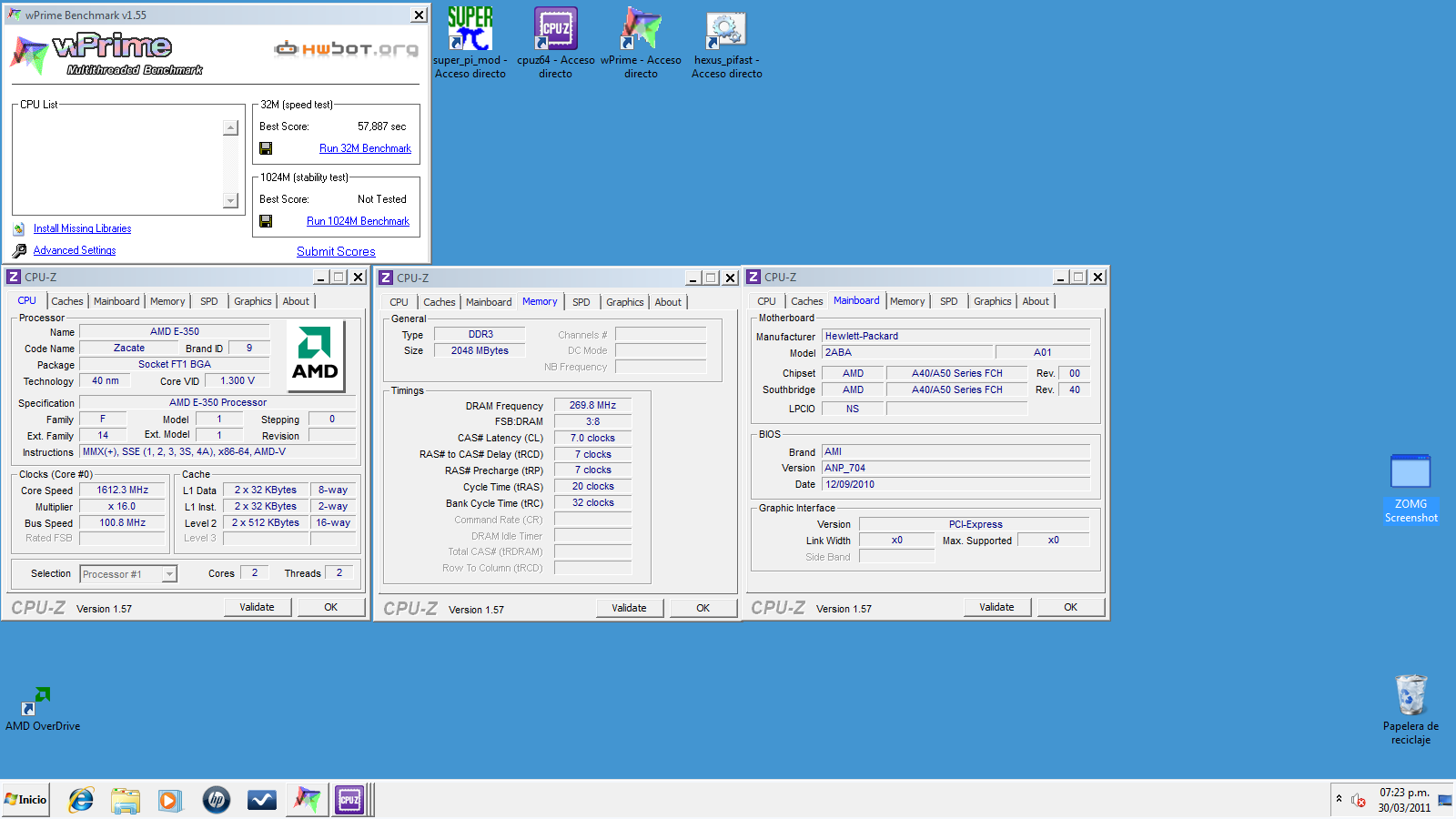
Task: Click OK in left CPU-Z window
Action: tap(331, 607)
